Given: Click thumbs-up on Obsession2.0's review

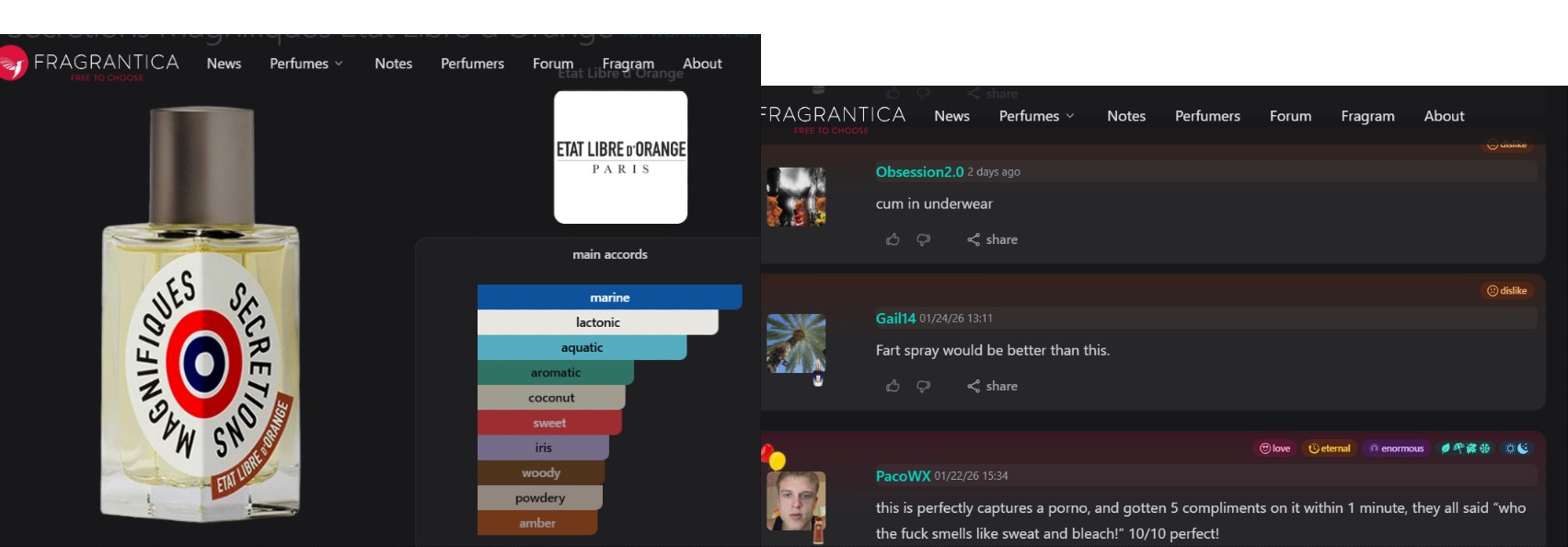Looking at the screenshot, I should (x=892, y=239).
